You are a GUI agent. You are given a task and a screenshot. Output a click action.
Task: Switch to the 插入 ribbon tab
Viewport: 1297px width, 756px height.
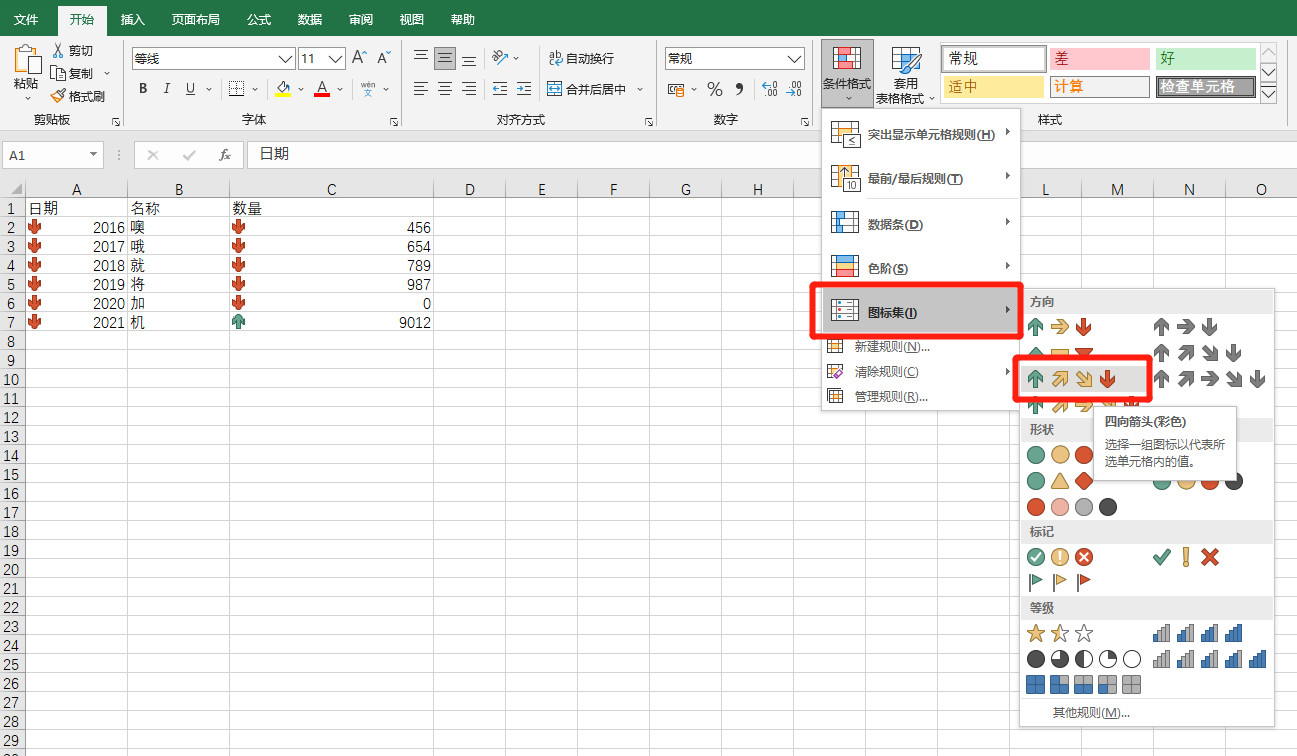click(x=132, y=19)
